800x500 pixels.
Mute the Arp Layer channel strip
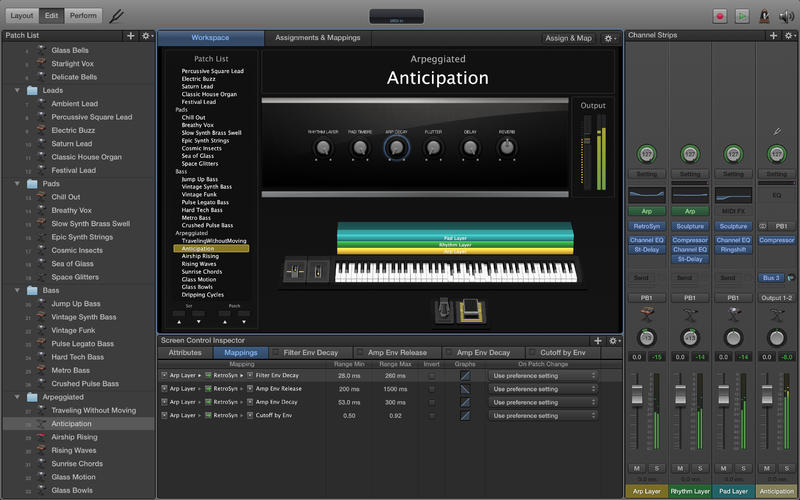coord(635,468)
